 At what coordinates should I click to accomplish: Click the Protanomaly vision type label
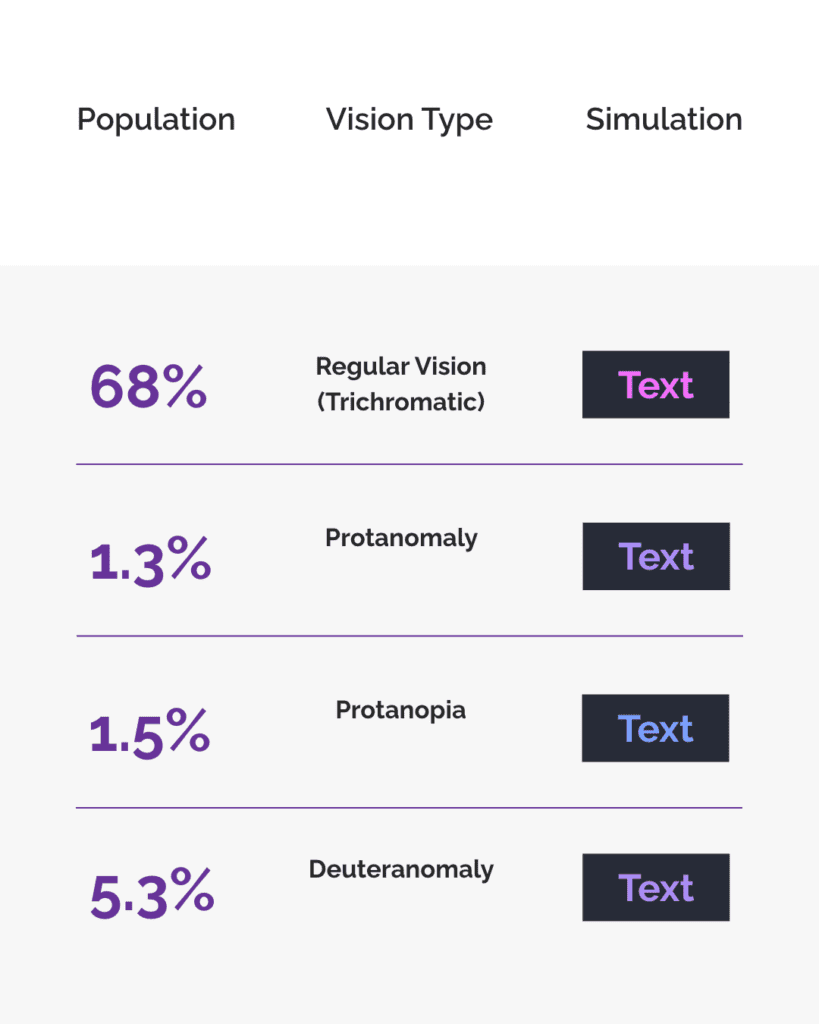pyautogui.click(x=401, y=539)
